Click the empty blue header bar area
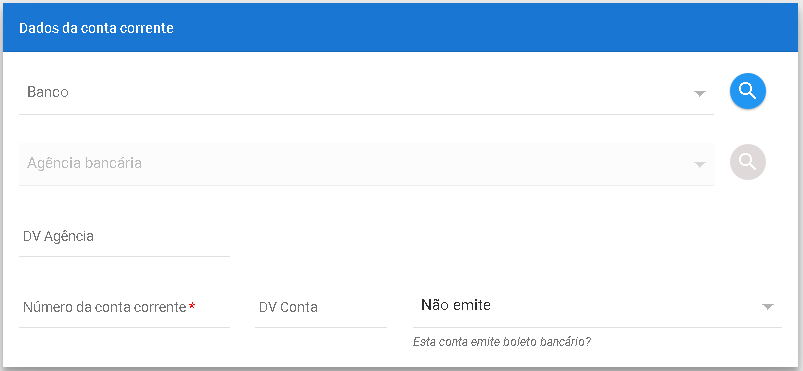The image size is (803, 371). point(487,28)
